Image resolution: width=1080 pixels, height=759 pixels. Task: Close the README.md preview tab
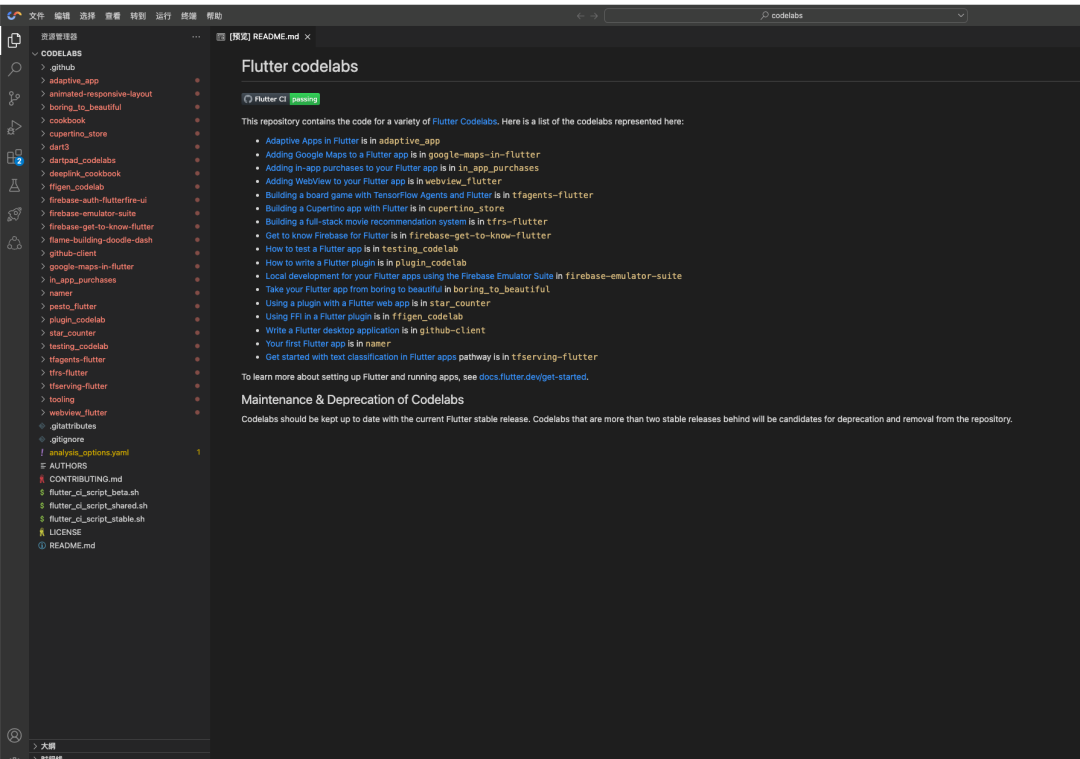pyautogui.click(x=307, y=37)
